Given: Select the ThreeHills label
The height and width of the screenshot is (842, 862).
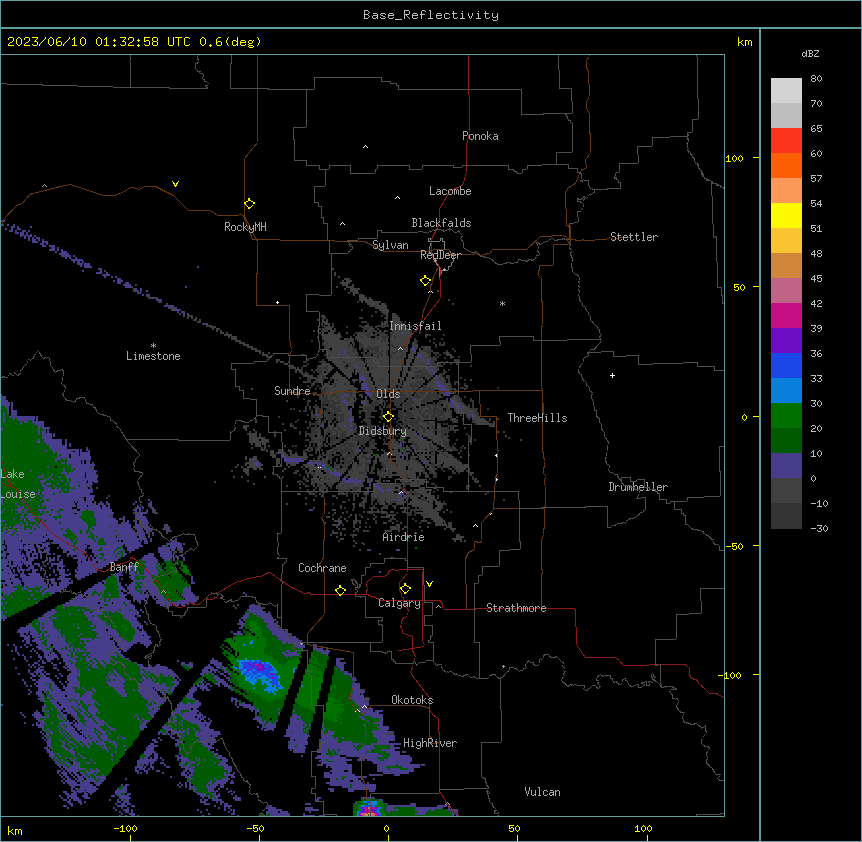Looking at the screenshot, I should tap(537, 418).
